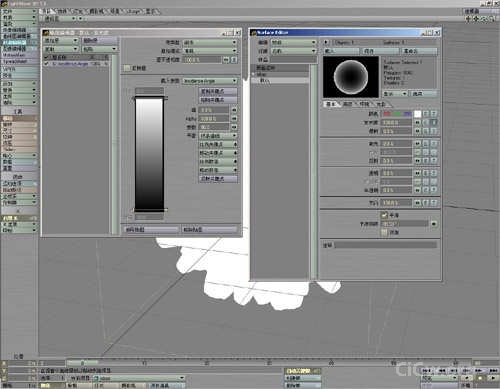This screenshot has height=389, width=500.
Task: Click white color swatch in Color row
Action: (x=417, y=114)
